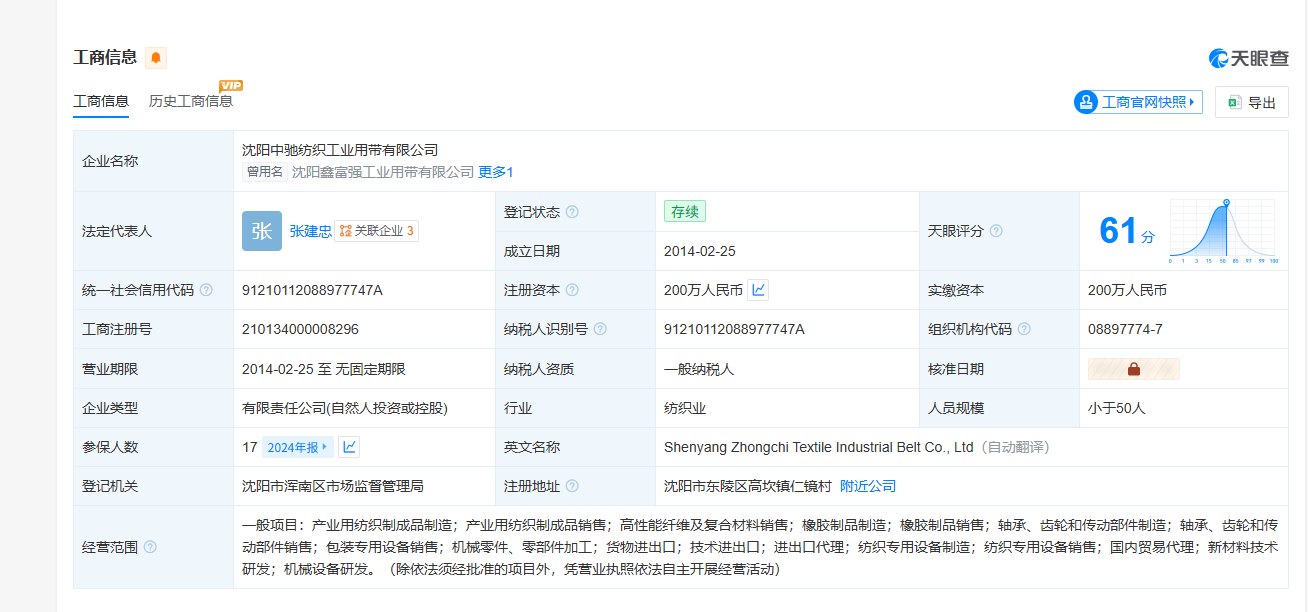Select organization code 08897774-7
Image resolution: width=1308 pixels, height=612 pixels.
tap(1125, 329)
